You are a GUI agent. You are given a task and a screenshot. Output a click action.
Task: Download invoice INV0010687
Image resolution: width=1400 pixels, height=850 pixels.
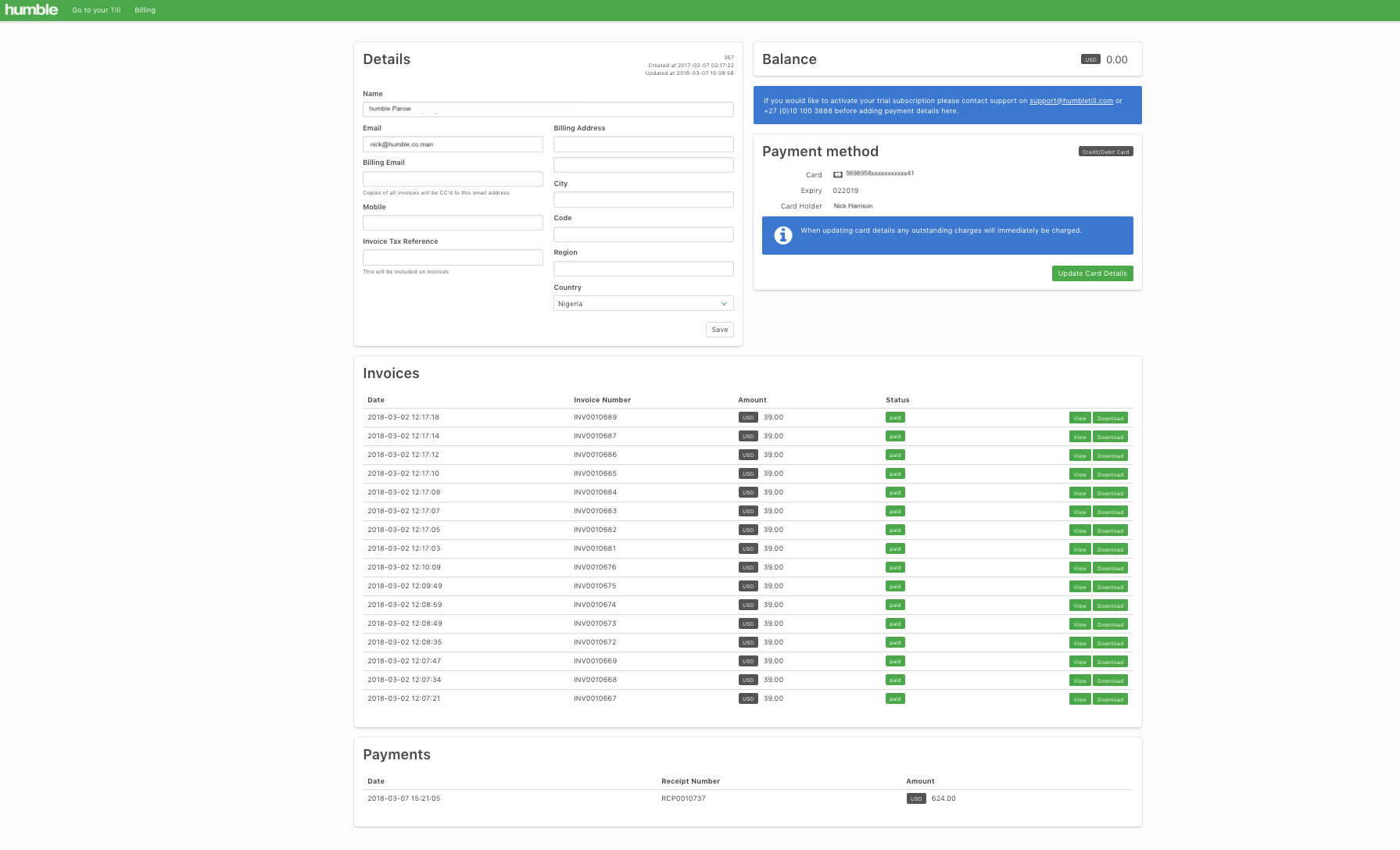tap(1109, 437)
